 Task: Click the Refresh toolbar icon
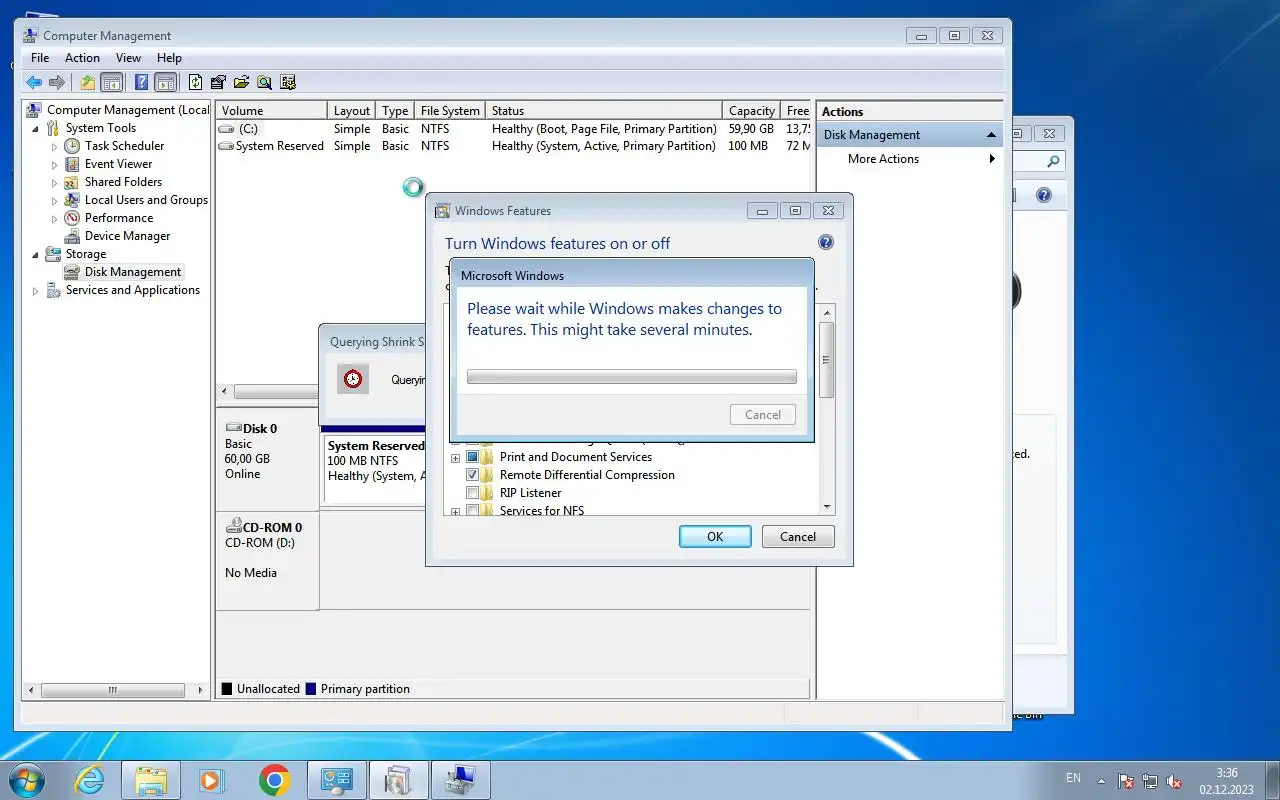[196, 82]
